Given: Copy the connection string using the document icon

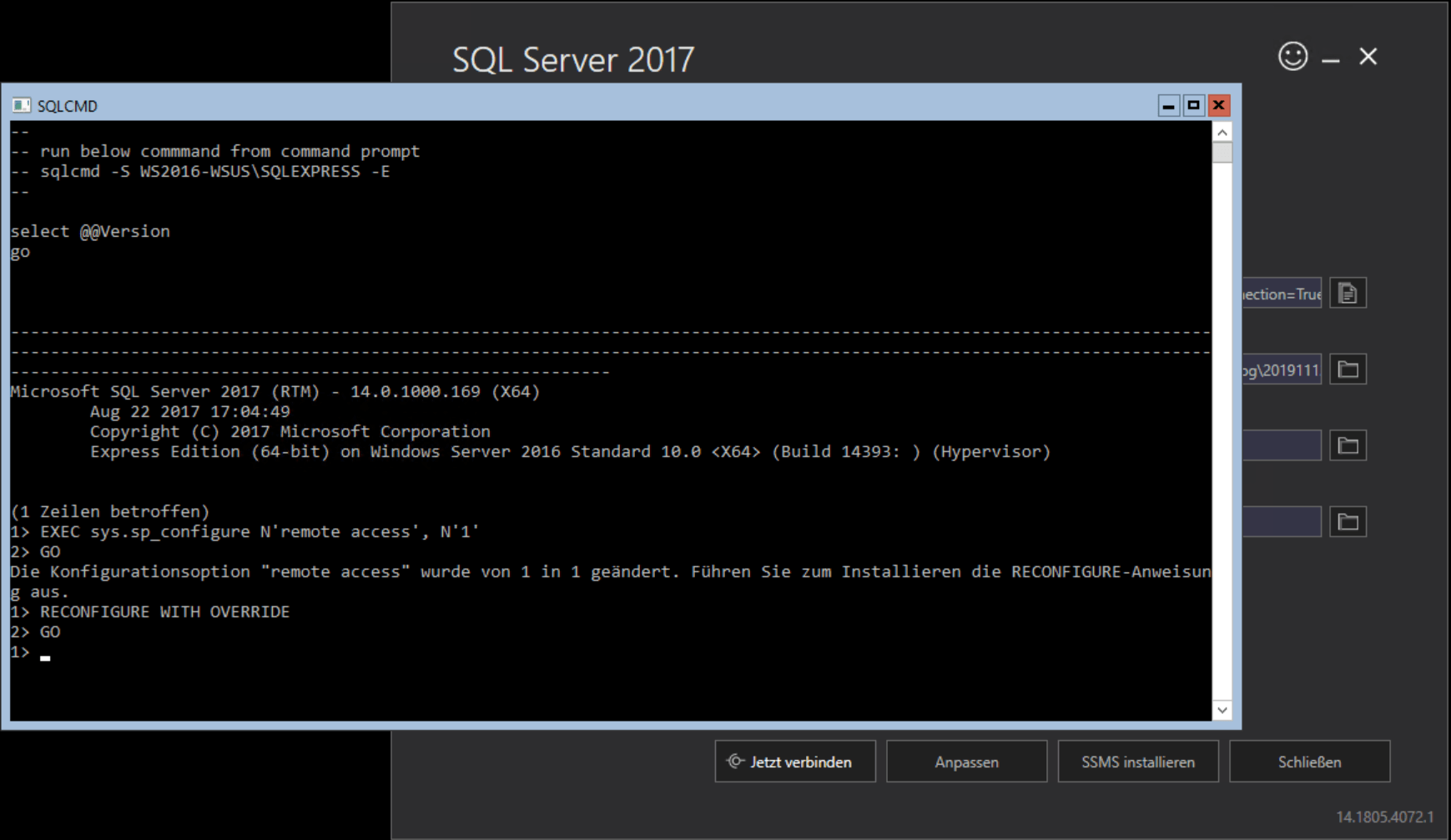Looking at the screenshot, I should tap(1348, 294).
